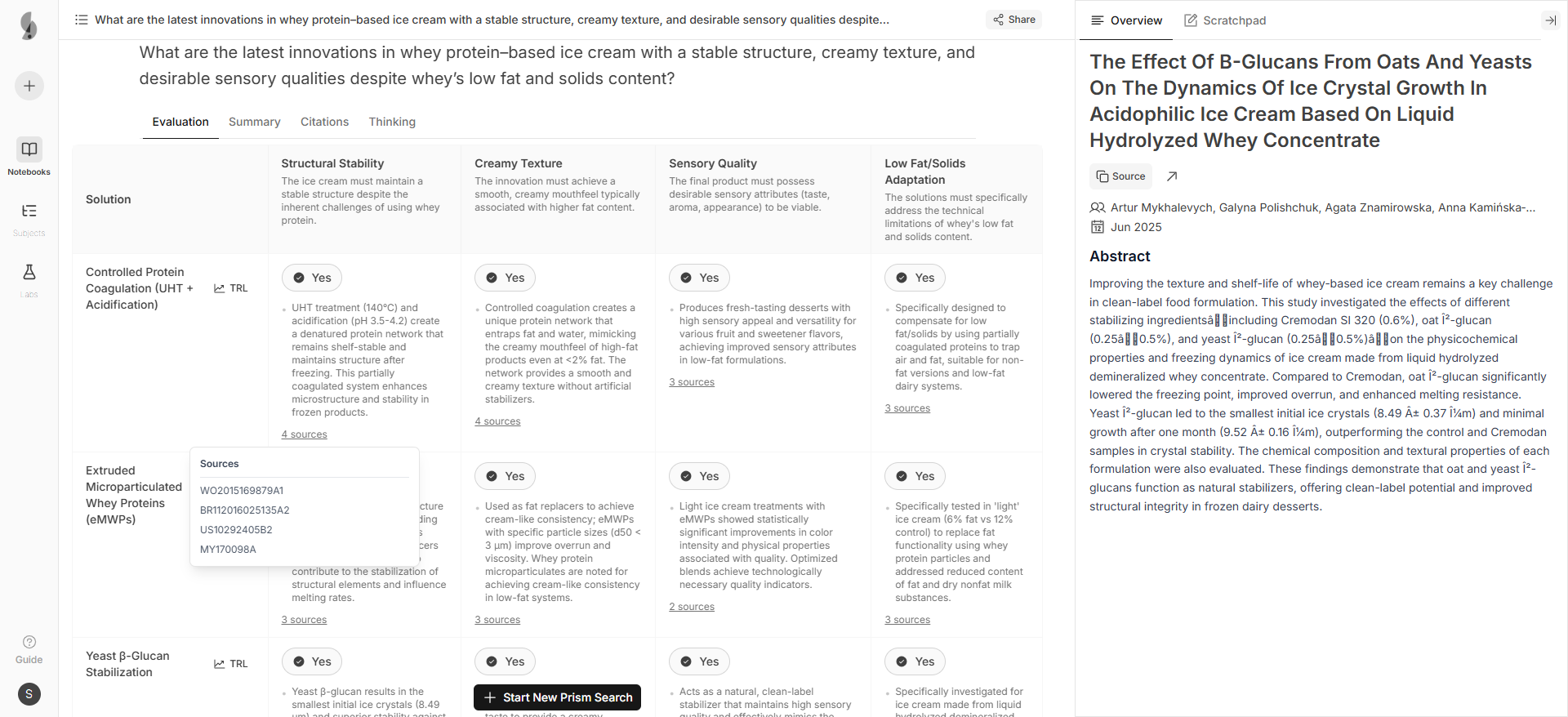Expand 3 sources under Sensory Quality
This screenshot has height=717, width=1568.
click(x=692, y=382)
